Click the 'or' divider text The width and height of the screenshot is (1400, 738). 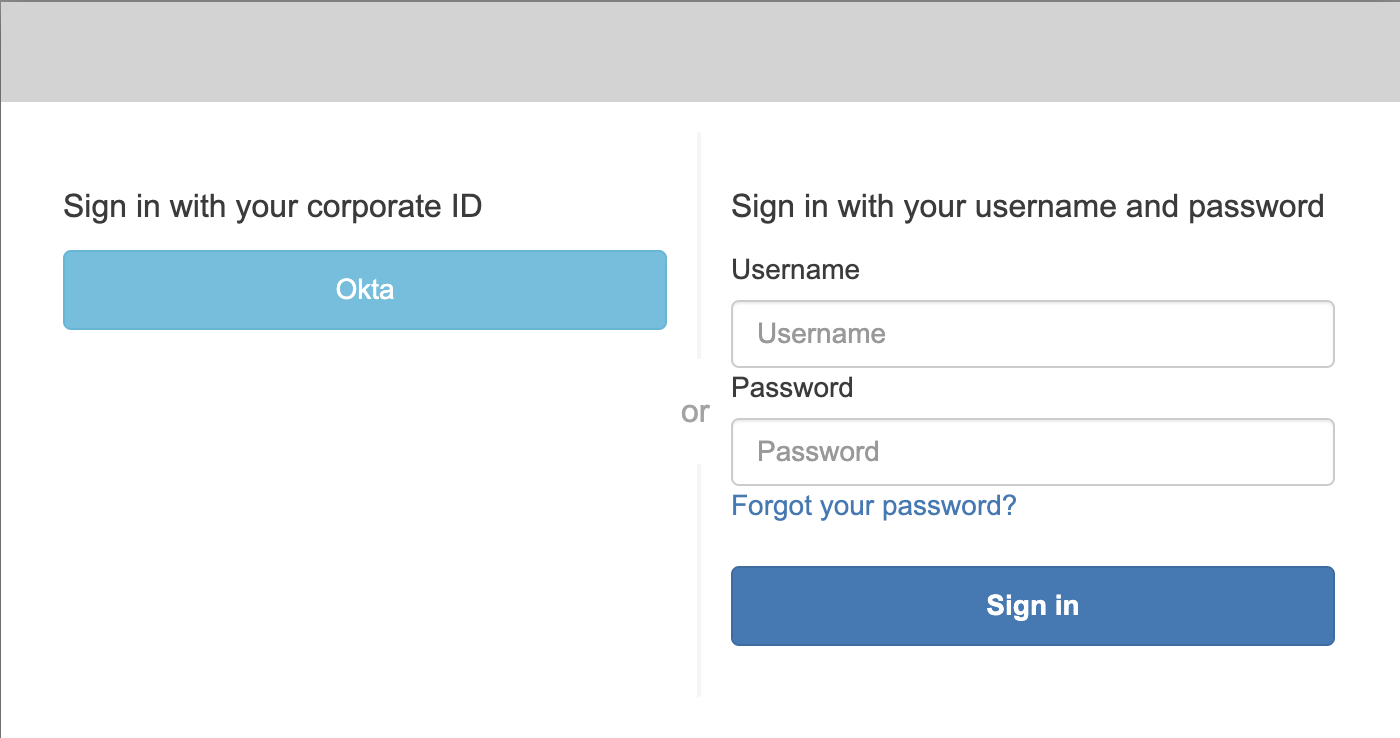pos(695,412)
